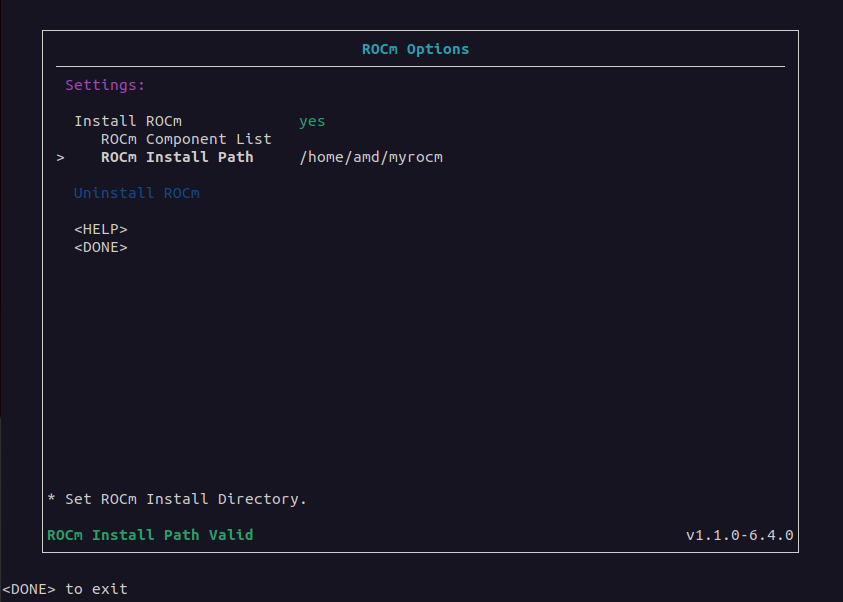Screen dimensions: 843x602
Task: Activate <DONE> in the settings list
Action: coord(100,247)
